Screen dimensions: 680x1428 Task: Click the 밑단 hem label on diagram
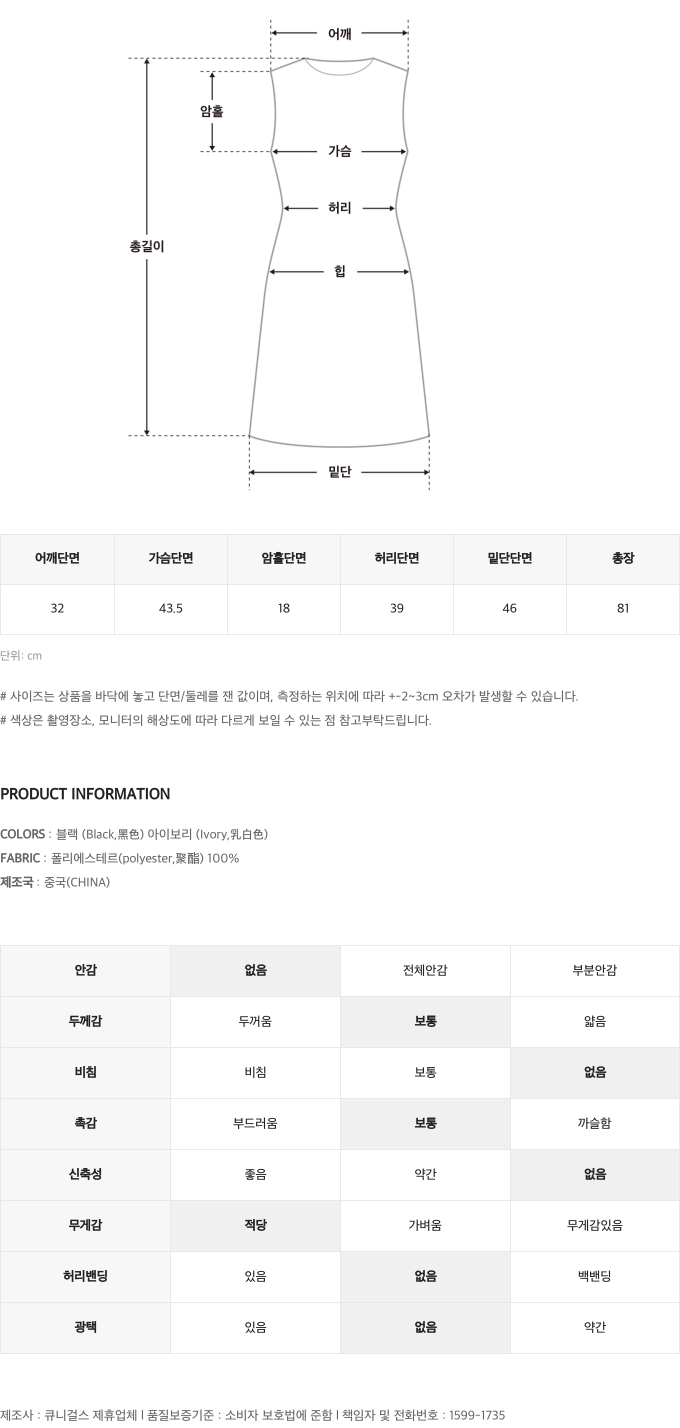point(340,473)
